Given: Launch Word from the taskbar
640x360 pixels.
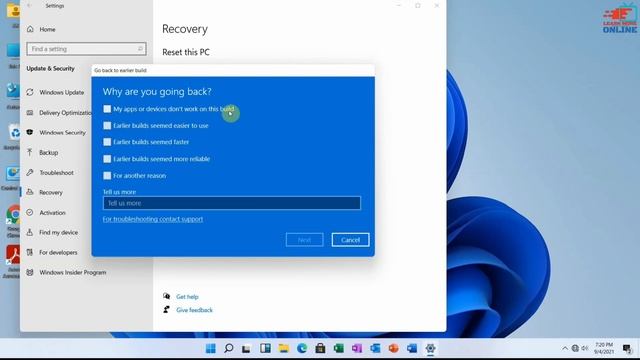Looking at the screenshot, I should tap(412, 348).
